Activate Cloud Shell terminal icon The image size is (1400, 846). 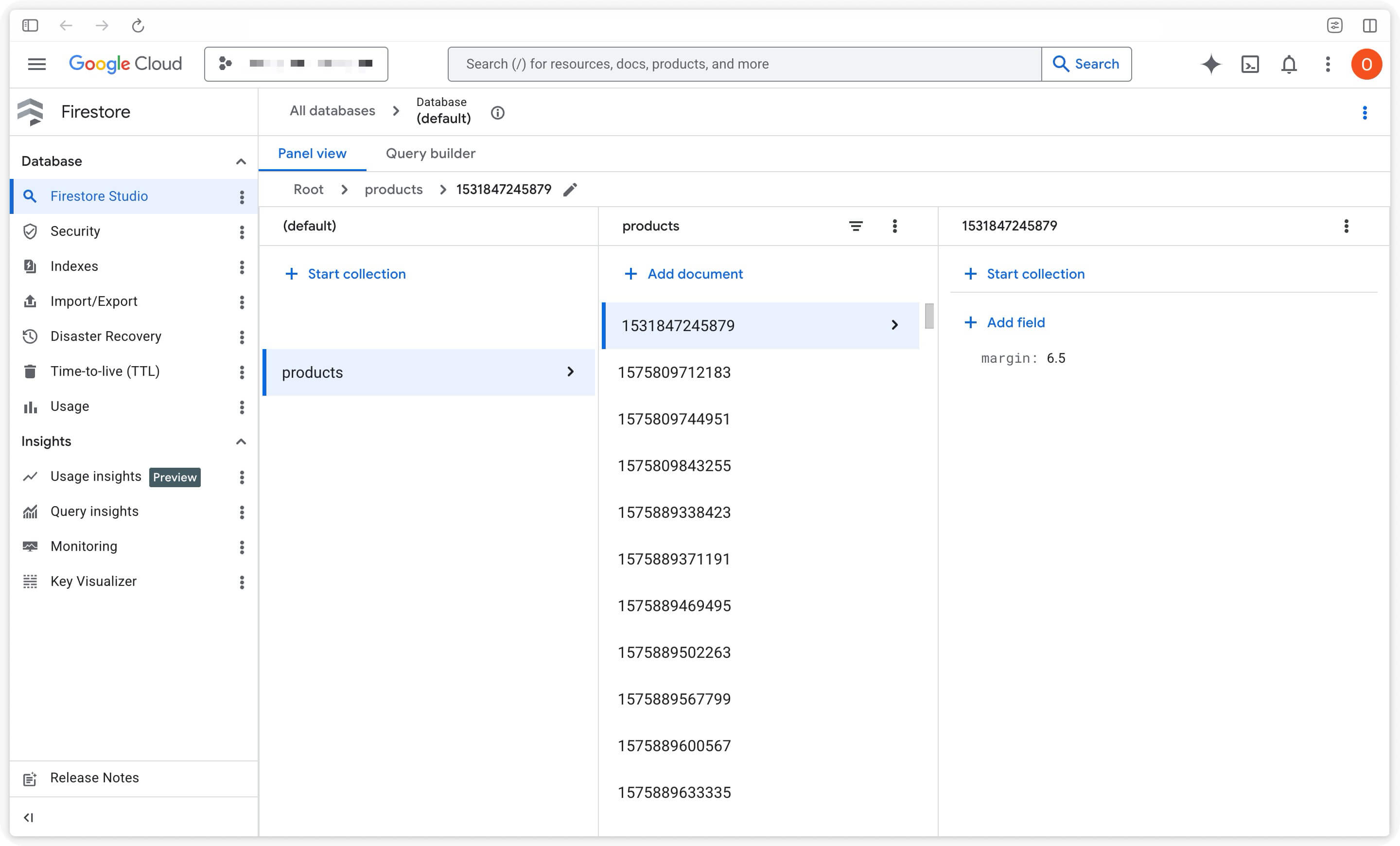coord(1250,64)
